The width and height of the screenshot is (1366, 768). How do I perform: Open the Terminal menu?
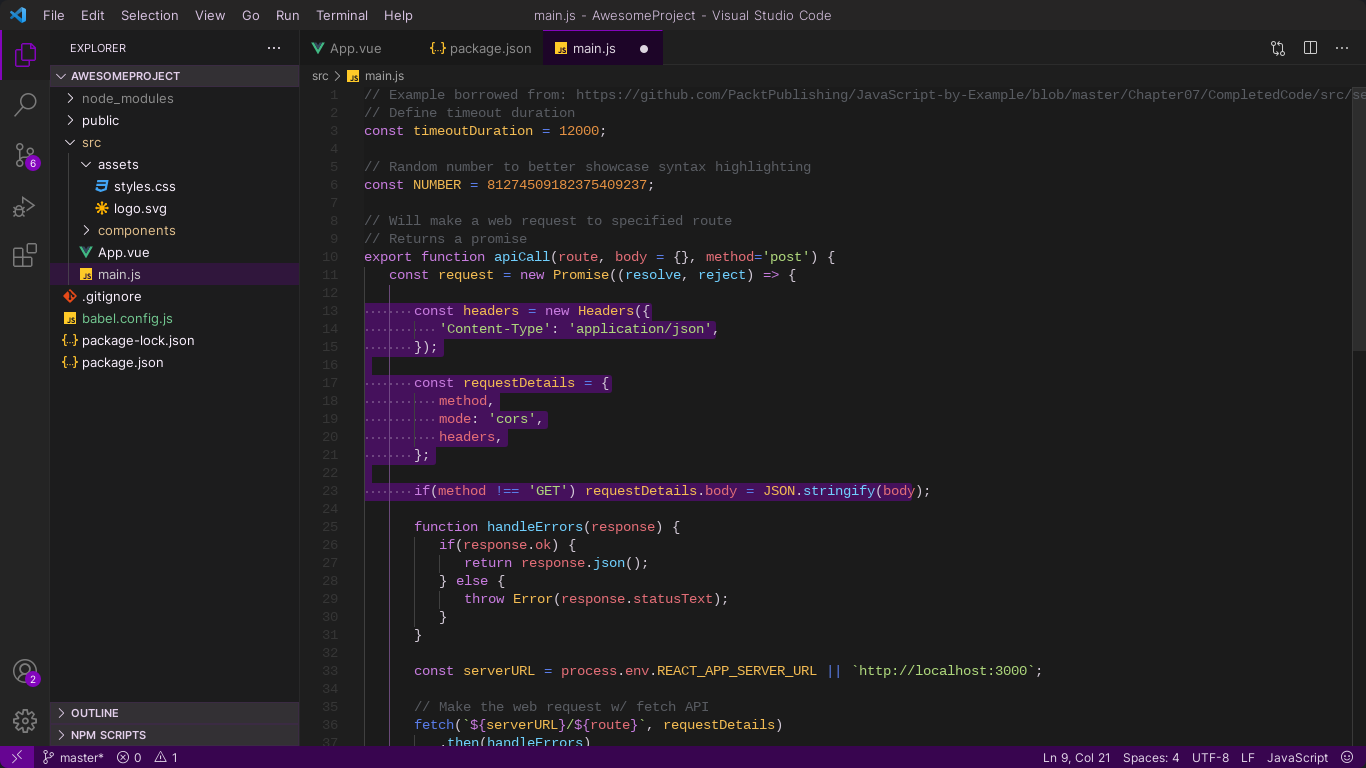342,15
